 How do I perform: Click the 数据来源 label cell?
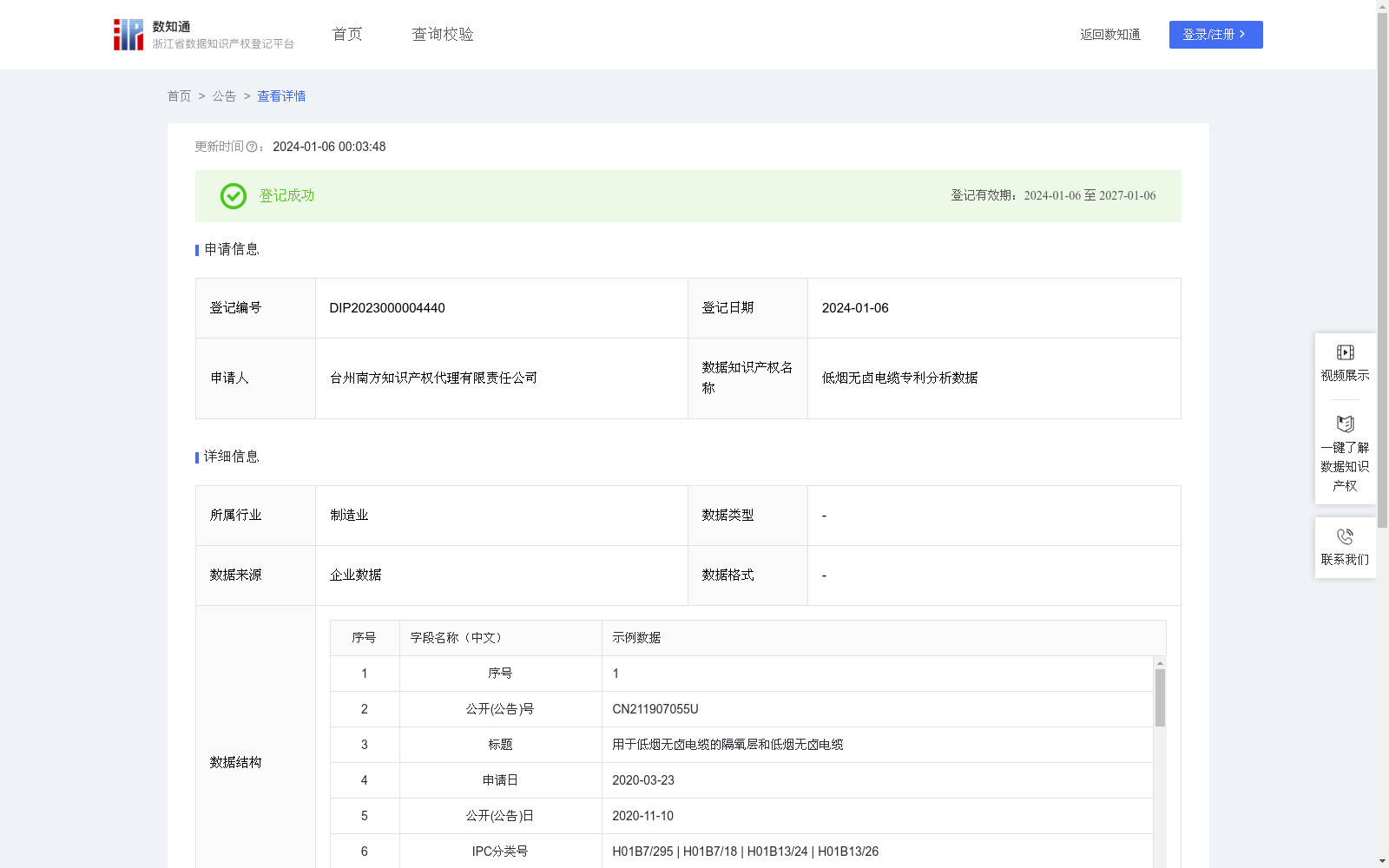(255, 575)
